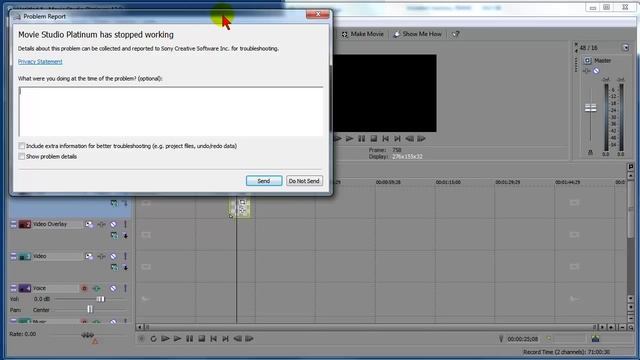Open the Master bus dropdown arrow
Image resolution: width=640 pixels, height=360 pixels.
pyautogui.click(x=626, y=48)
